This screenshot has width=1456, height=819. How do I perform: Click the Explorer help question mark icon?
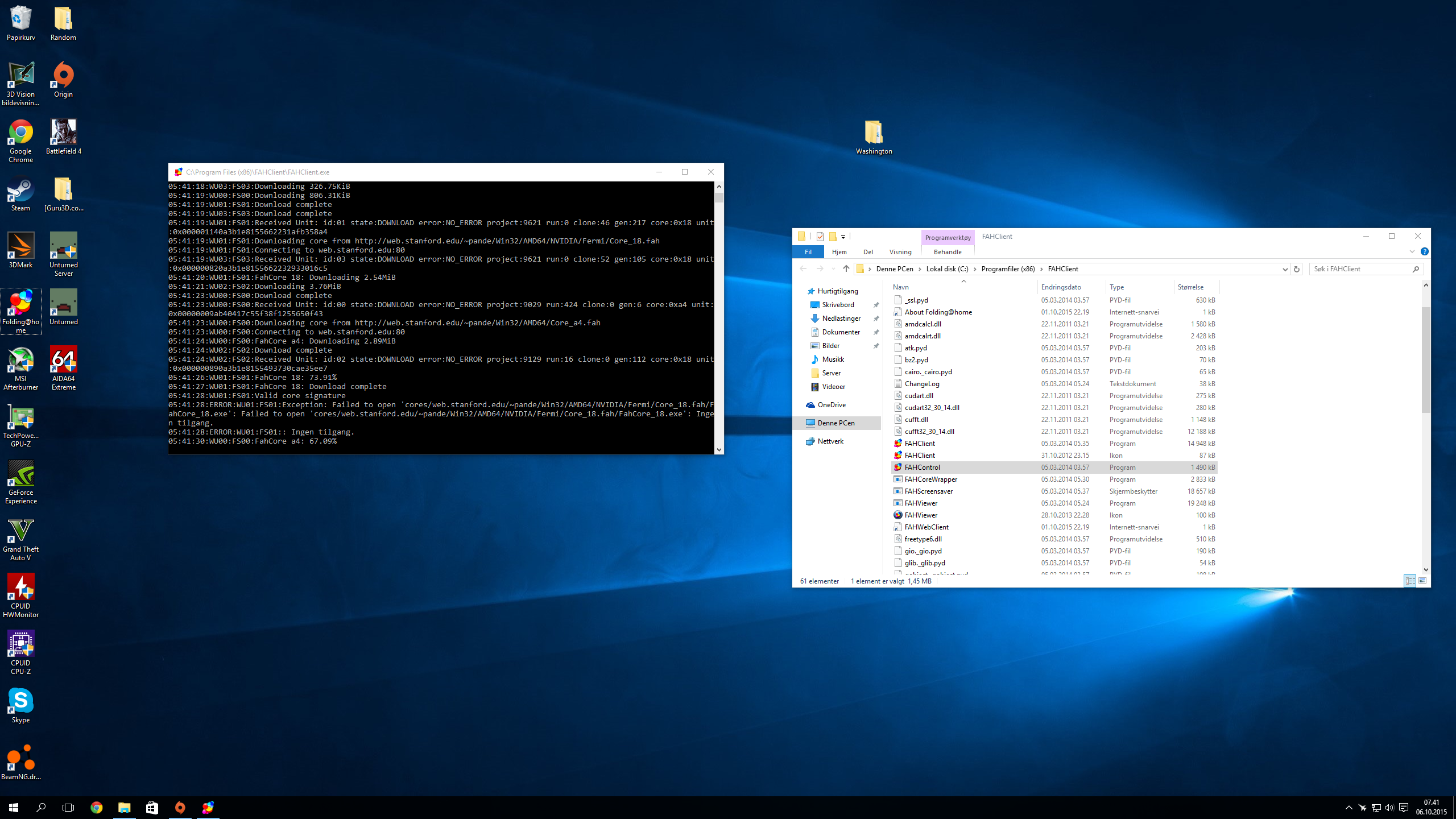pyautogui.click(x=1424, y=251)
